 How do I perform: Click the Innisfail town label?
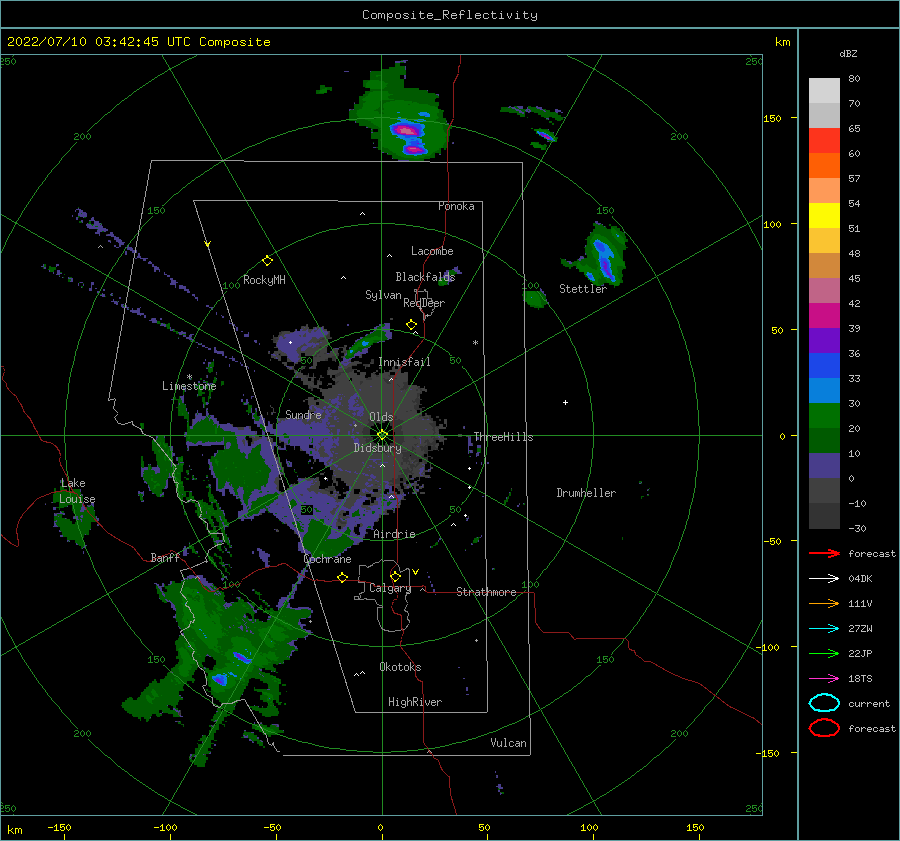coord(404,362)
